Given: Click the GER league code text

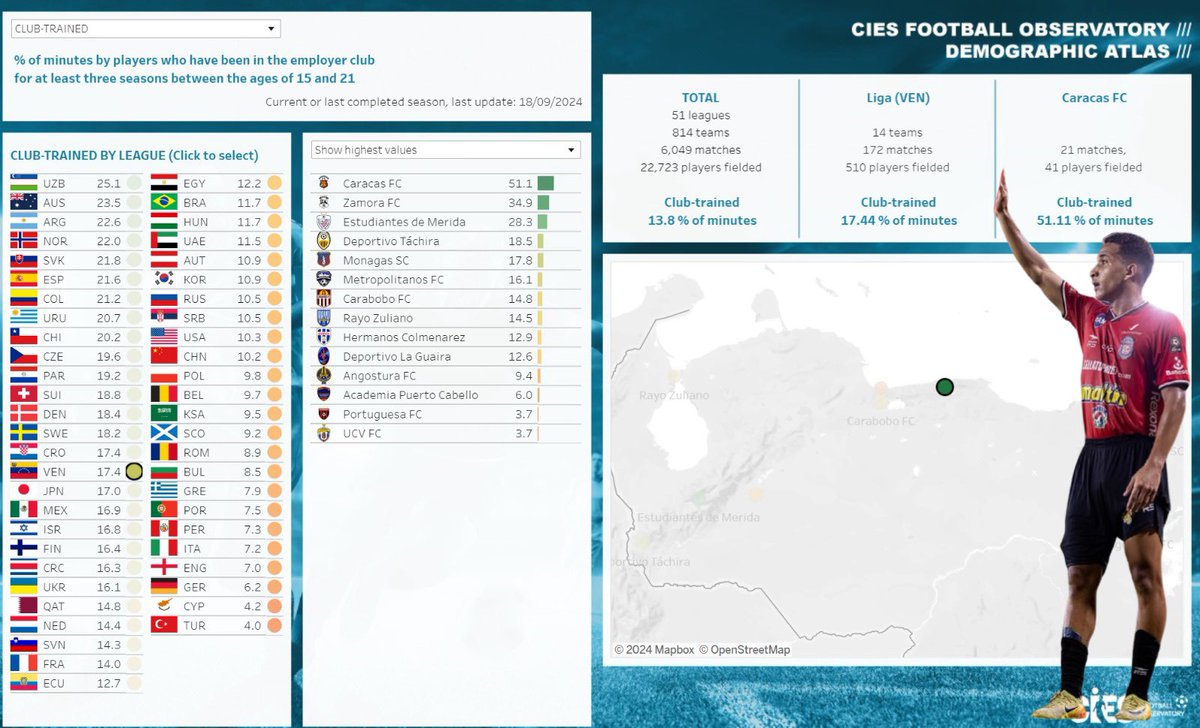Looking at the screenshot, I should pos(195,587).
